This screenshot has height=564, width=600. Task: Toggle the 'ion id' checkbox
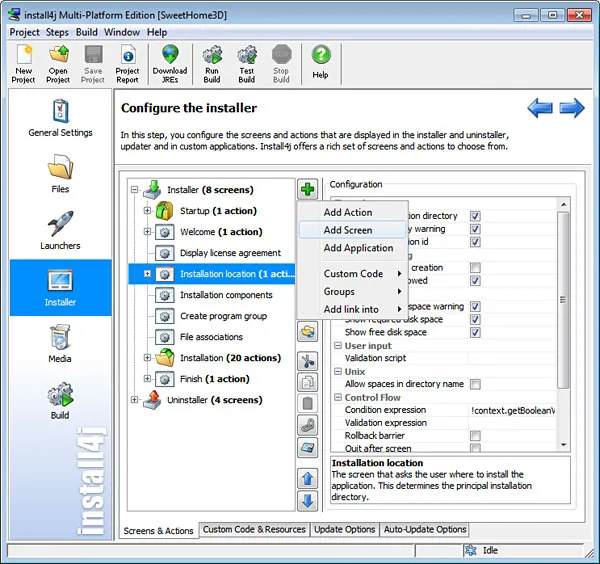coord(475,242)
